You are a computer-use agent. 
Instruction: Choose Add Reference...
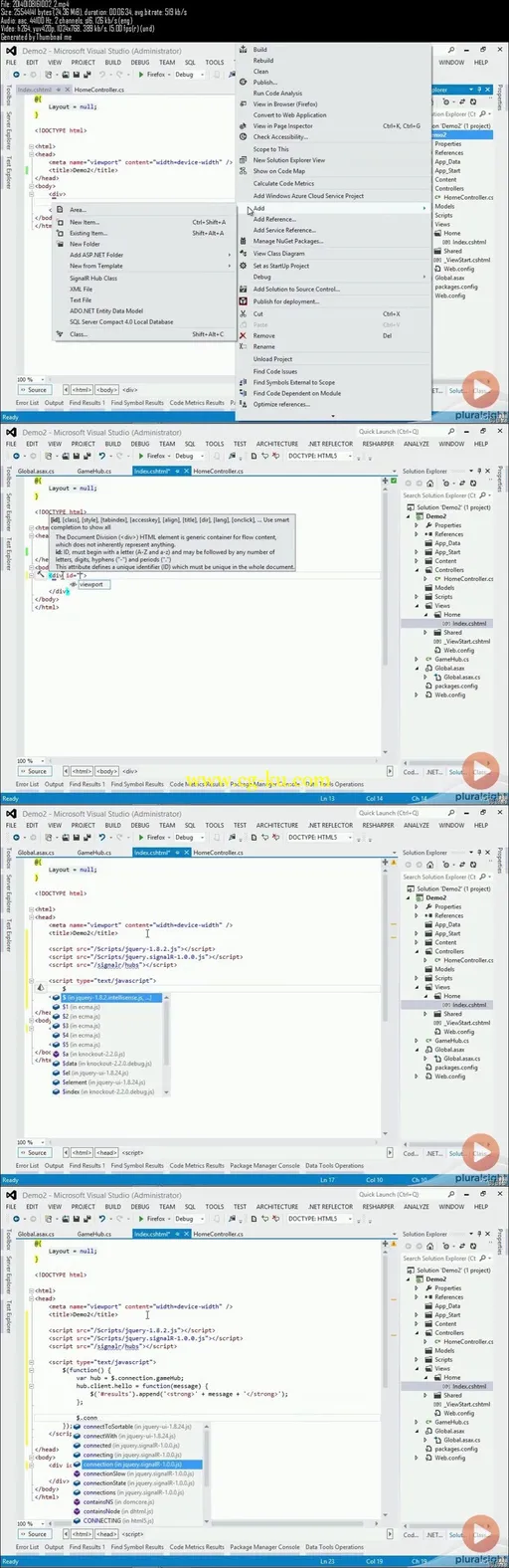coord(273,219)
